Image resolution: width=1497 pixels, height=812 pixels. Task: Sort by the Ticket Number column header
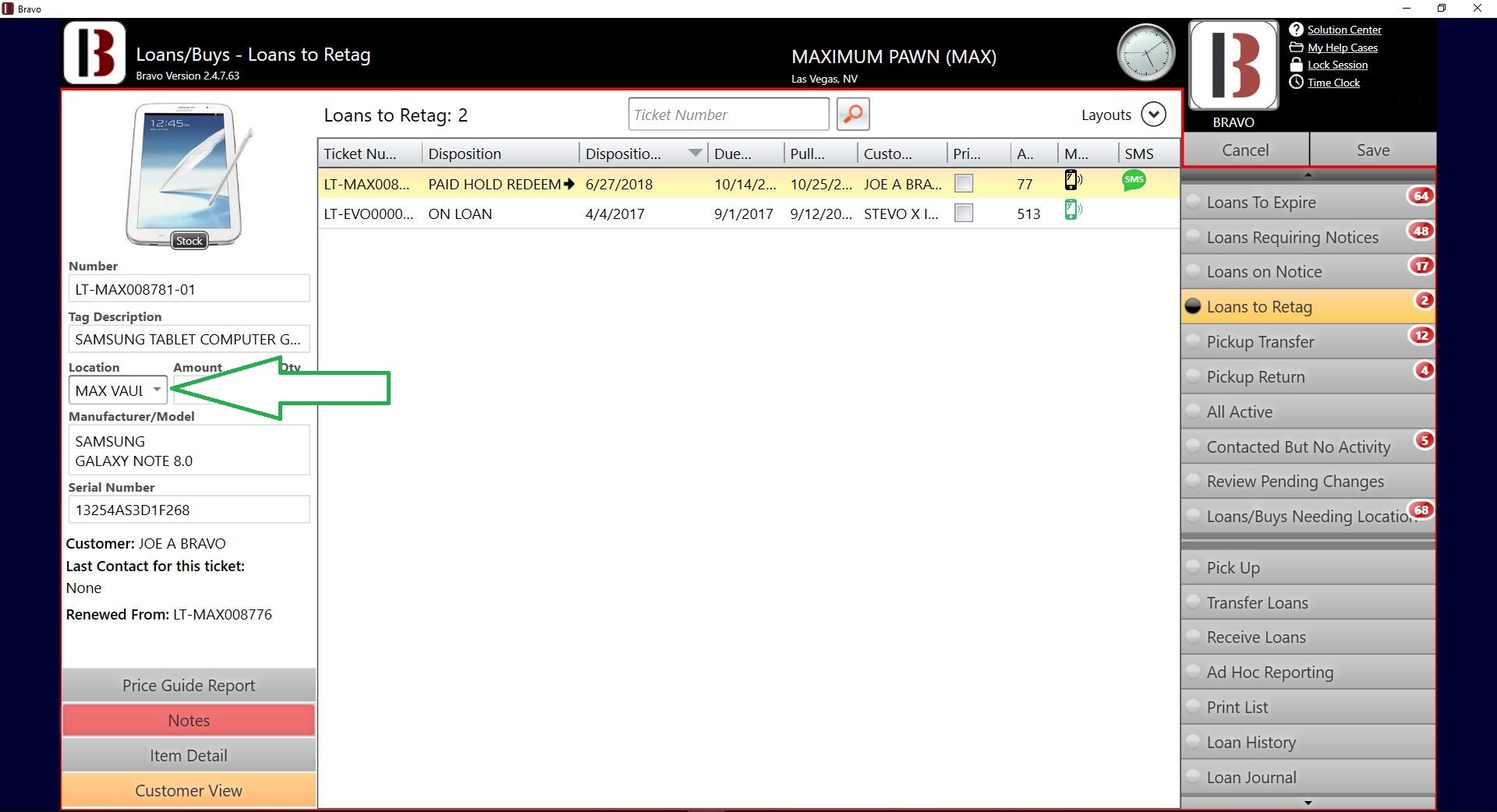coord(370,154)
